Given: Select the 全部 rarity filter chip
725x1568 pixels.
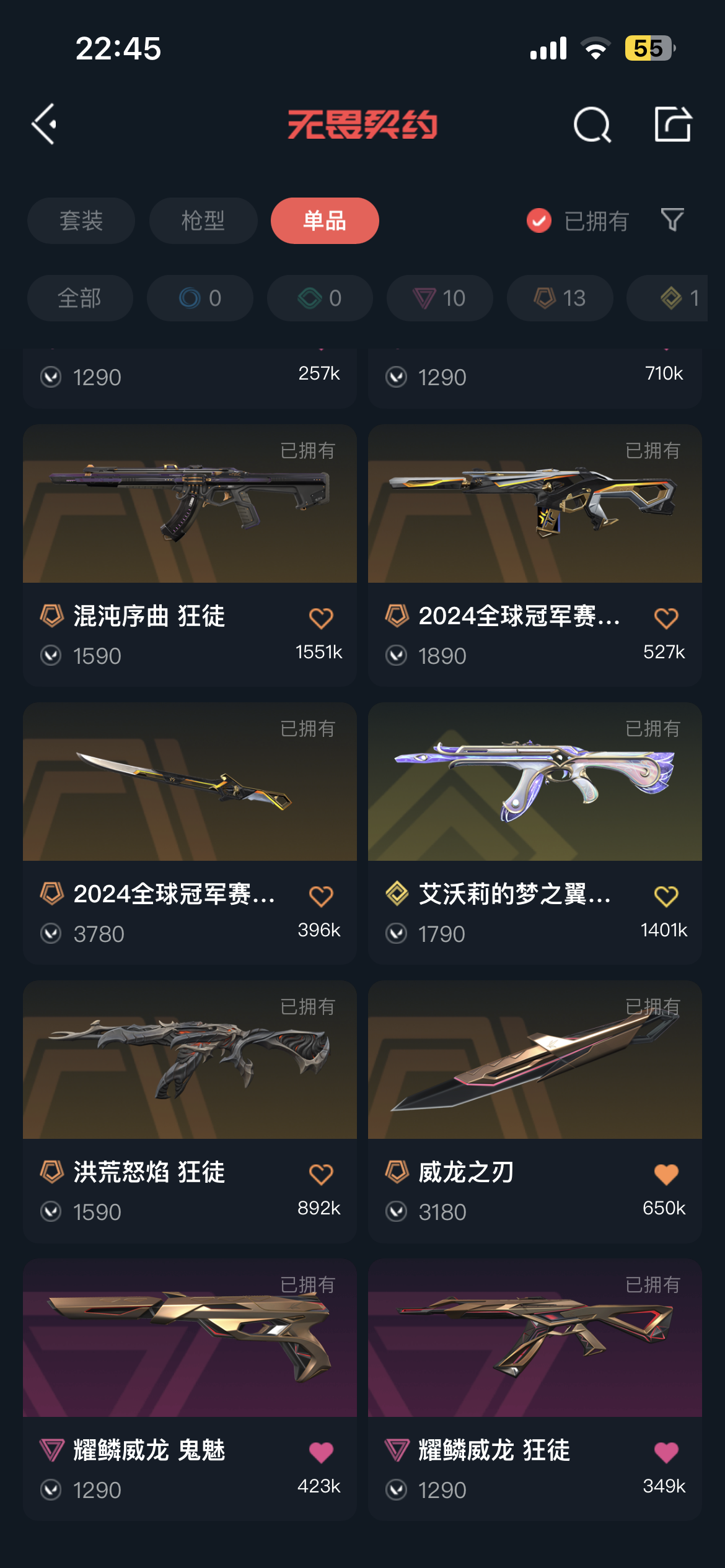Looking at the screenshot, I should [80, 298].
